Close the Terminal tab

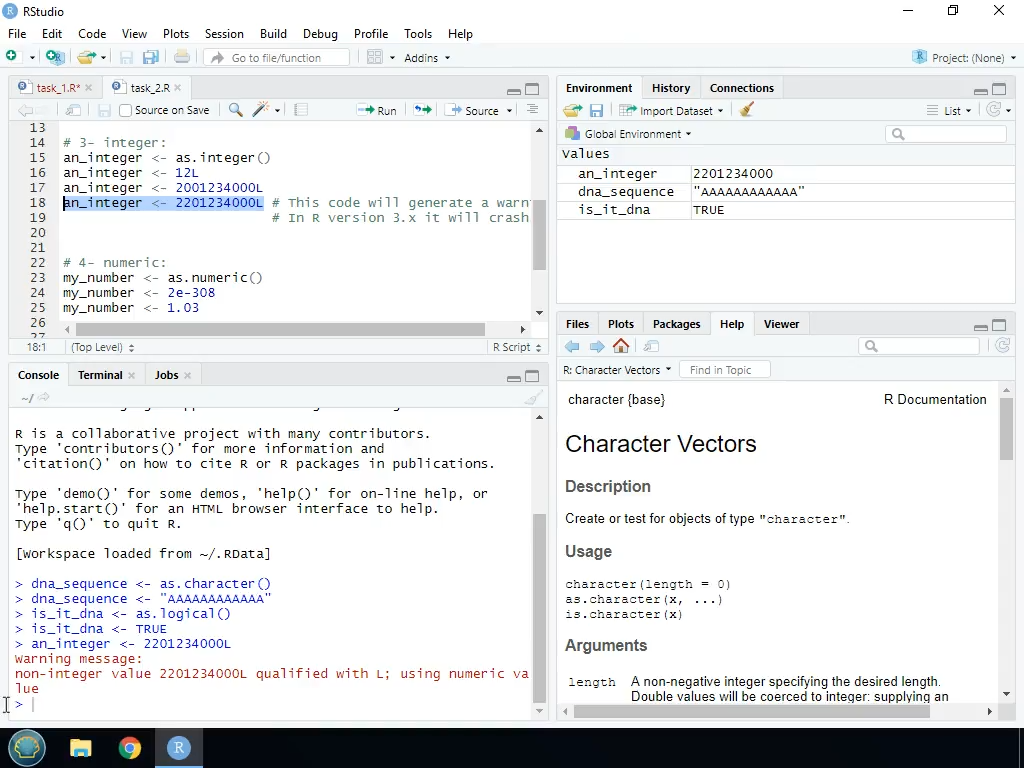point(131,375)
